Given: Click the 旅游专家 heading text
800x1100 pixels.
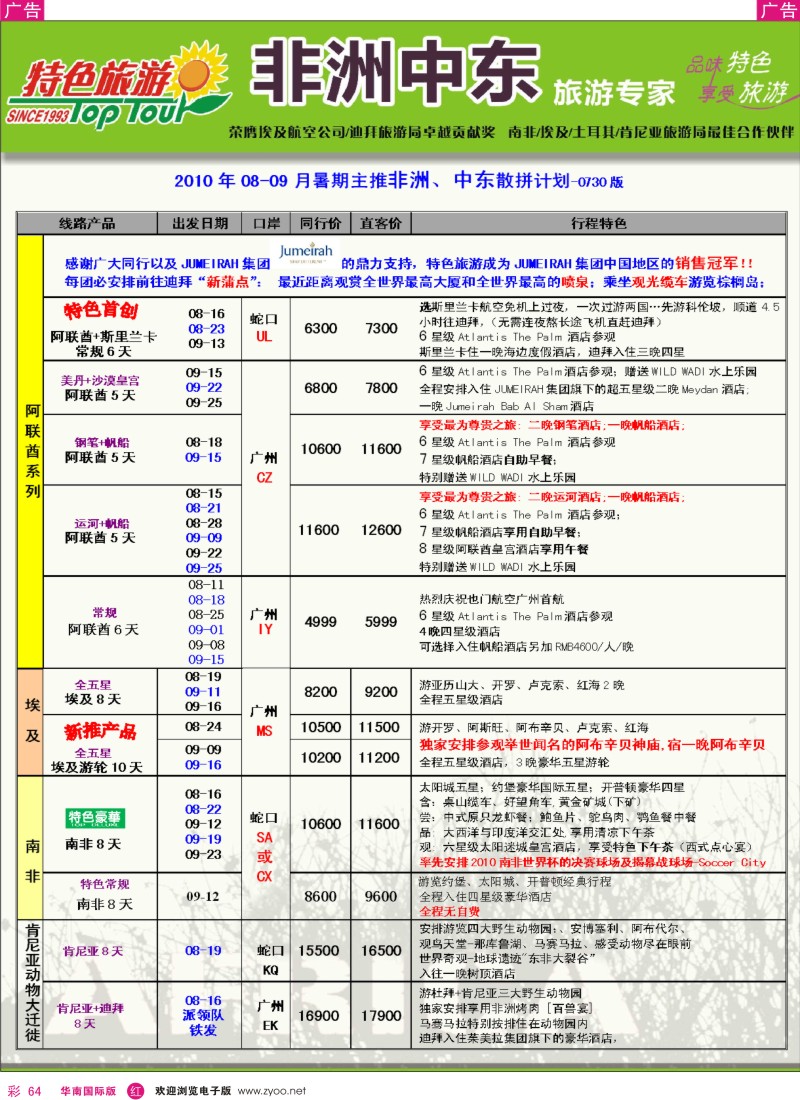Looking at the screenshot, I should 614,93.
